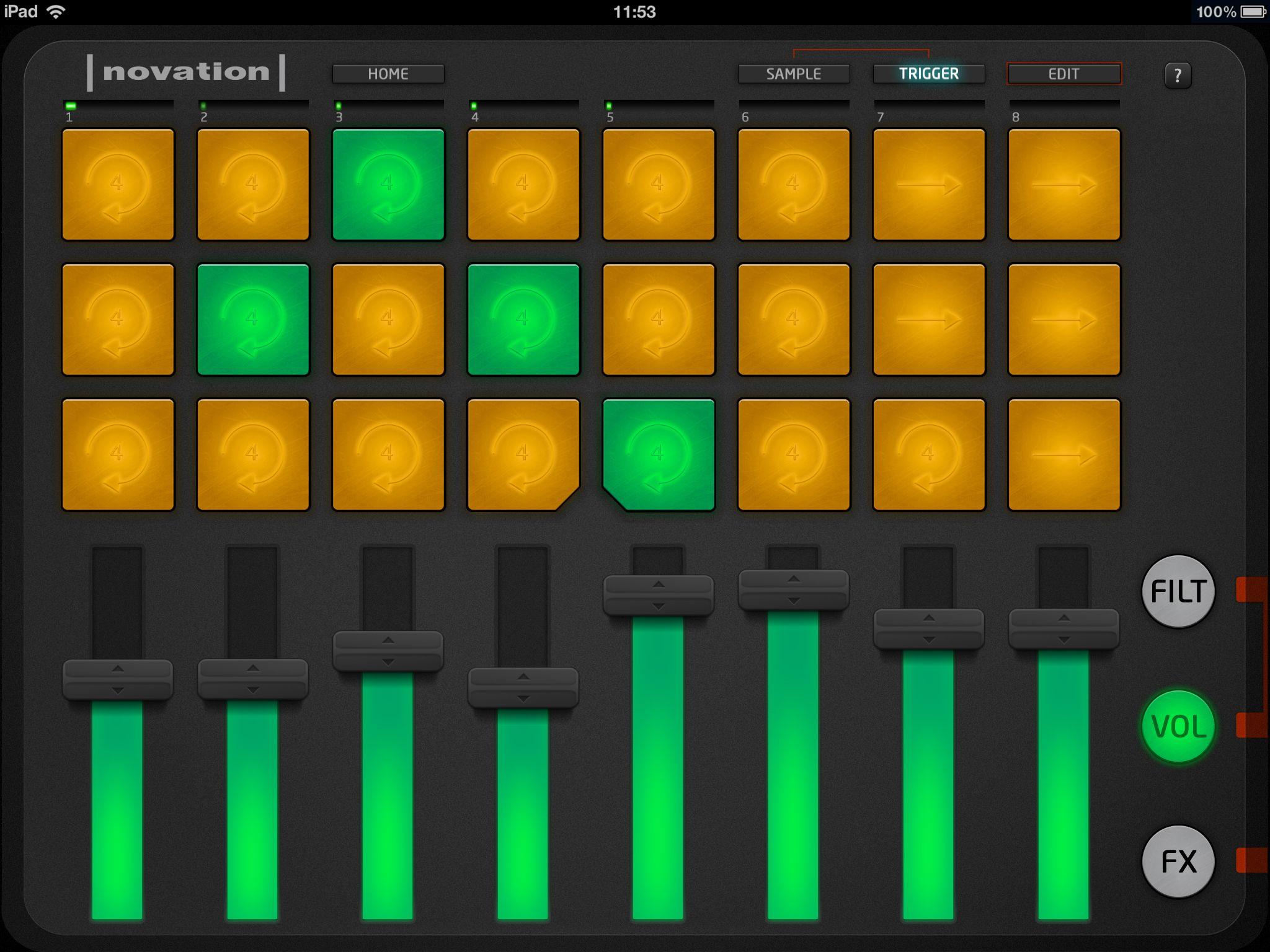Switch to the SAMPLE page
The width and height of the screenshot is (1270, 952).
794,74
